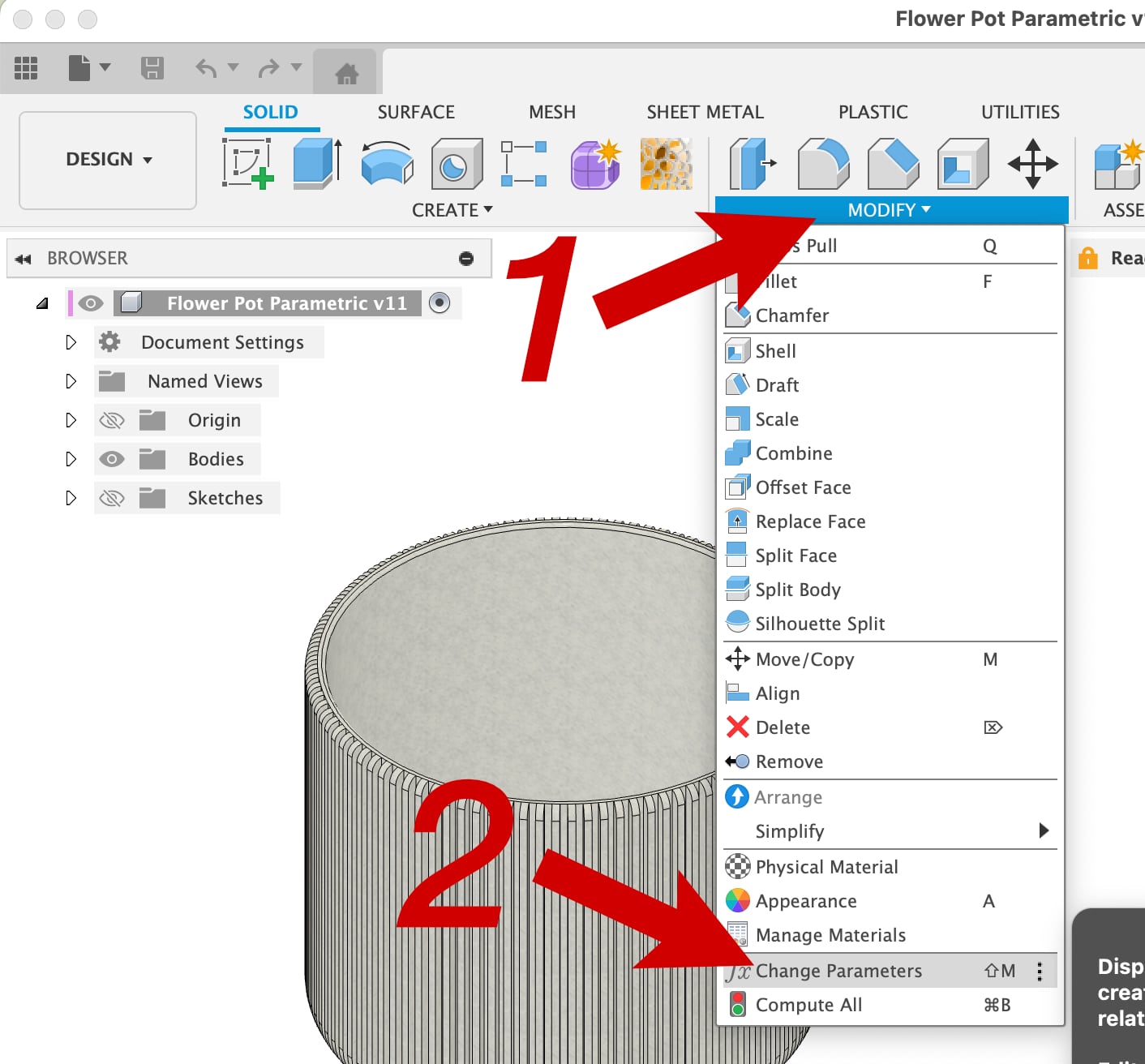The width and height of the screenshot is (1145, 1064).
Task: Open the File icon dropdown arrow
Action: (105, 67)
